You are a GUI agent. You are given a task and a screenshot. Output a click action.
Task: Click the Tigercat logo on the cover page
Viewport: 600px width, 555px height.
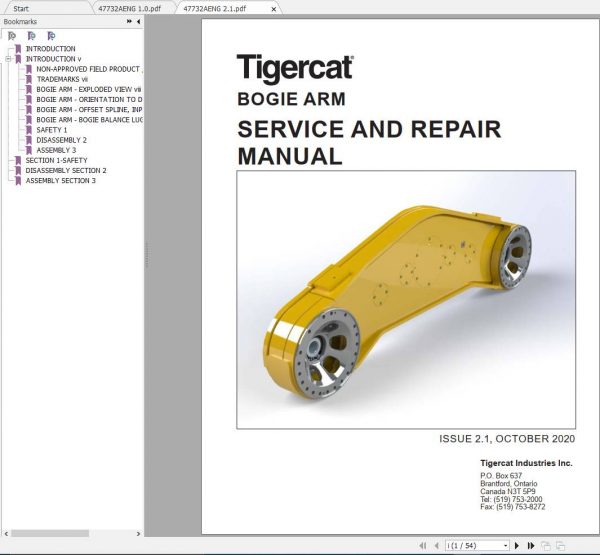click(295, 69)
